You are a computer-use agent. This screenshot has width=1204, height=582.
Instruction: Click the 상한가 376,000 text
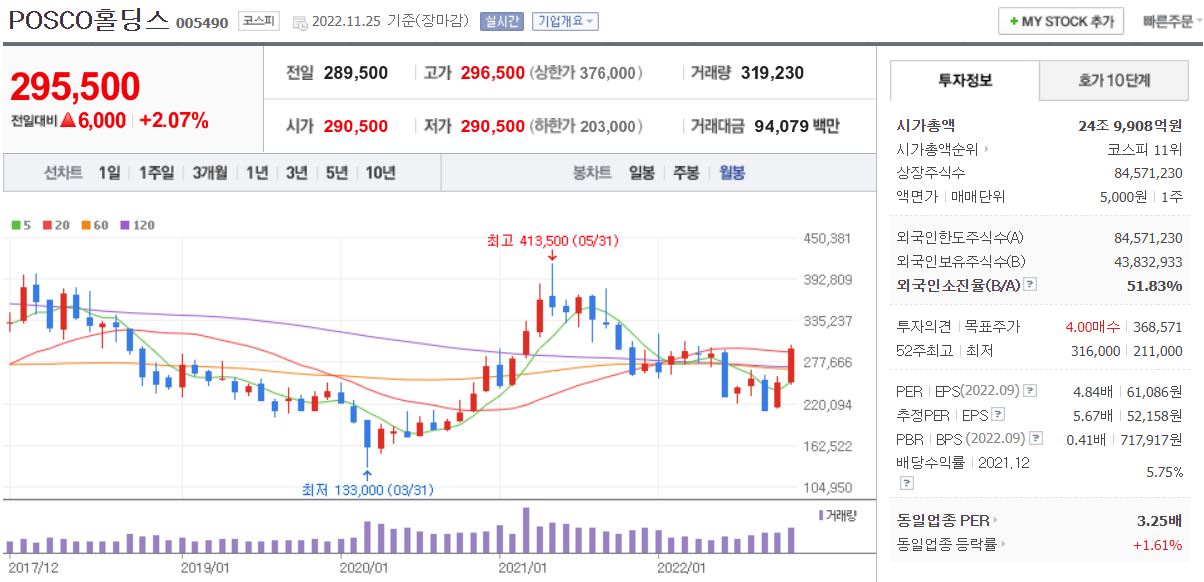tap(586, 73)
